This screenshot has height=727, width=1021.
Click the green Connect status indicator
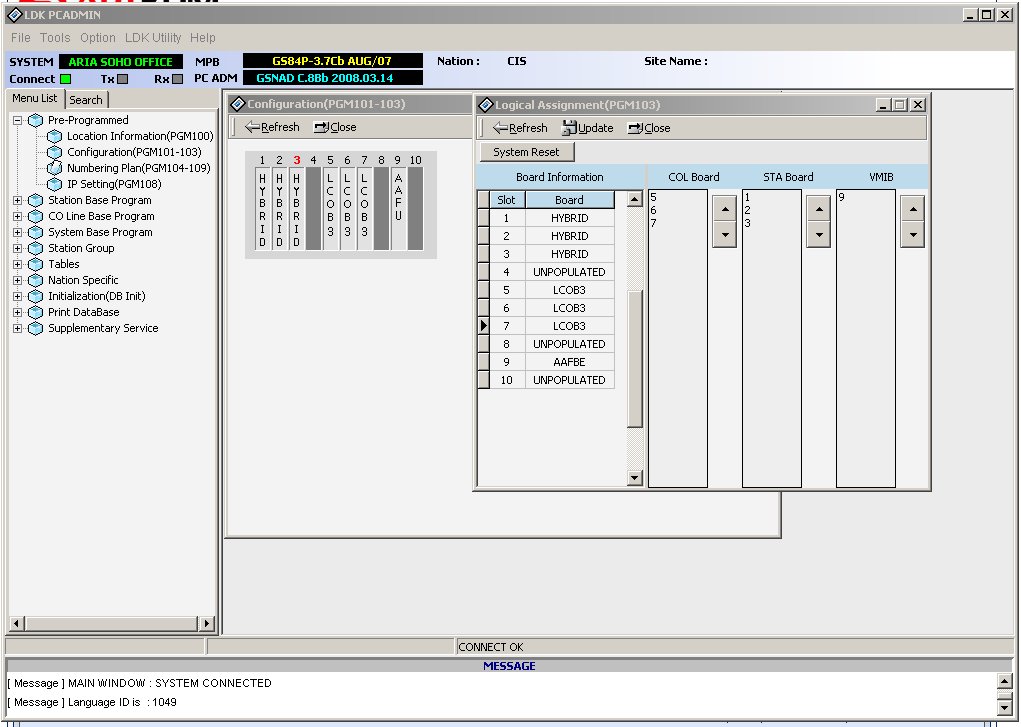pyautogui.click(x=65, y=79)
